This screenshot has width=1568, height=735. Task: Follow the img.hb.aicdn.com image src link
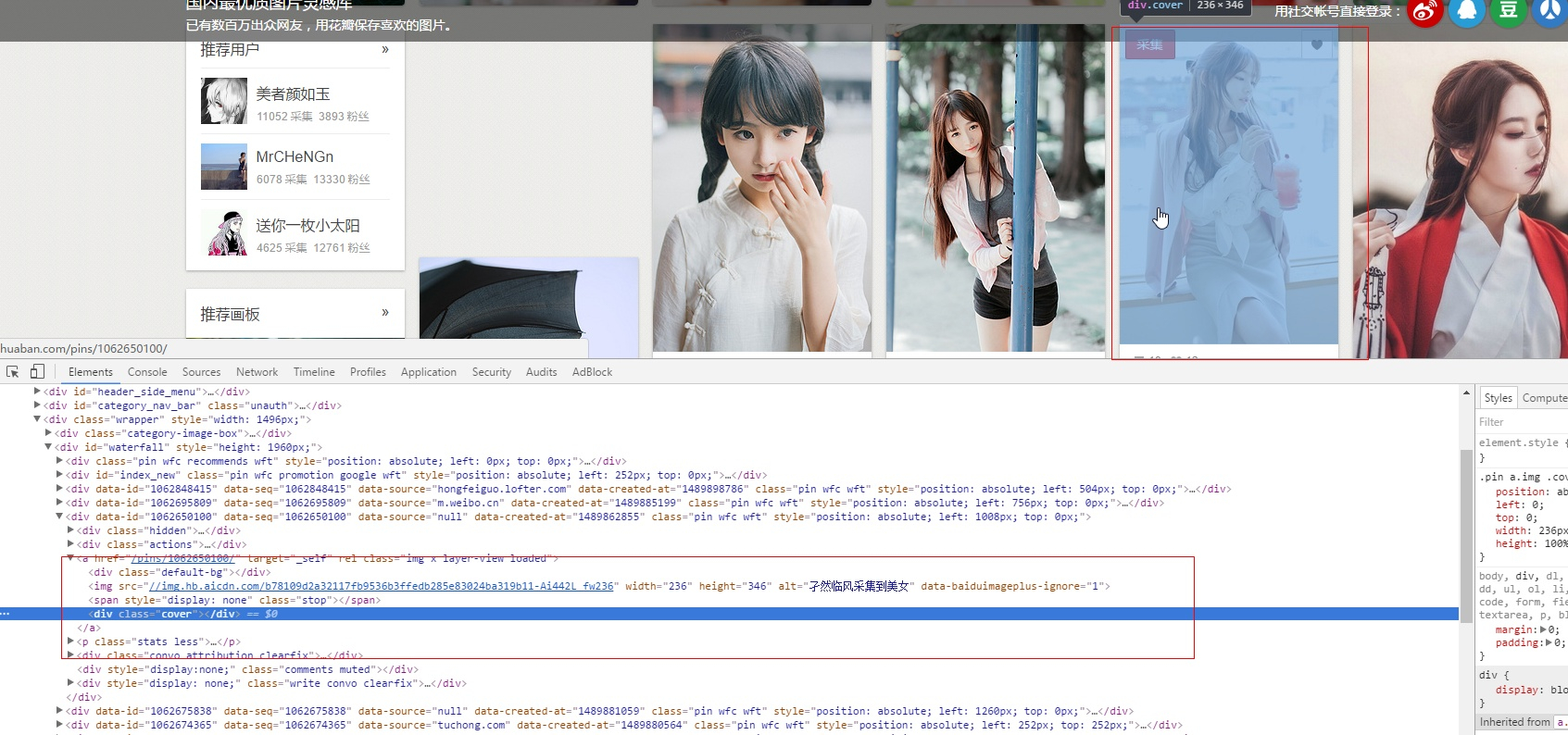tap(381, 586)
